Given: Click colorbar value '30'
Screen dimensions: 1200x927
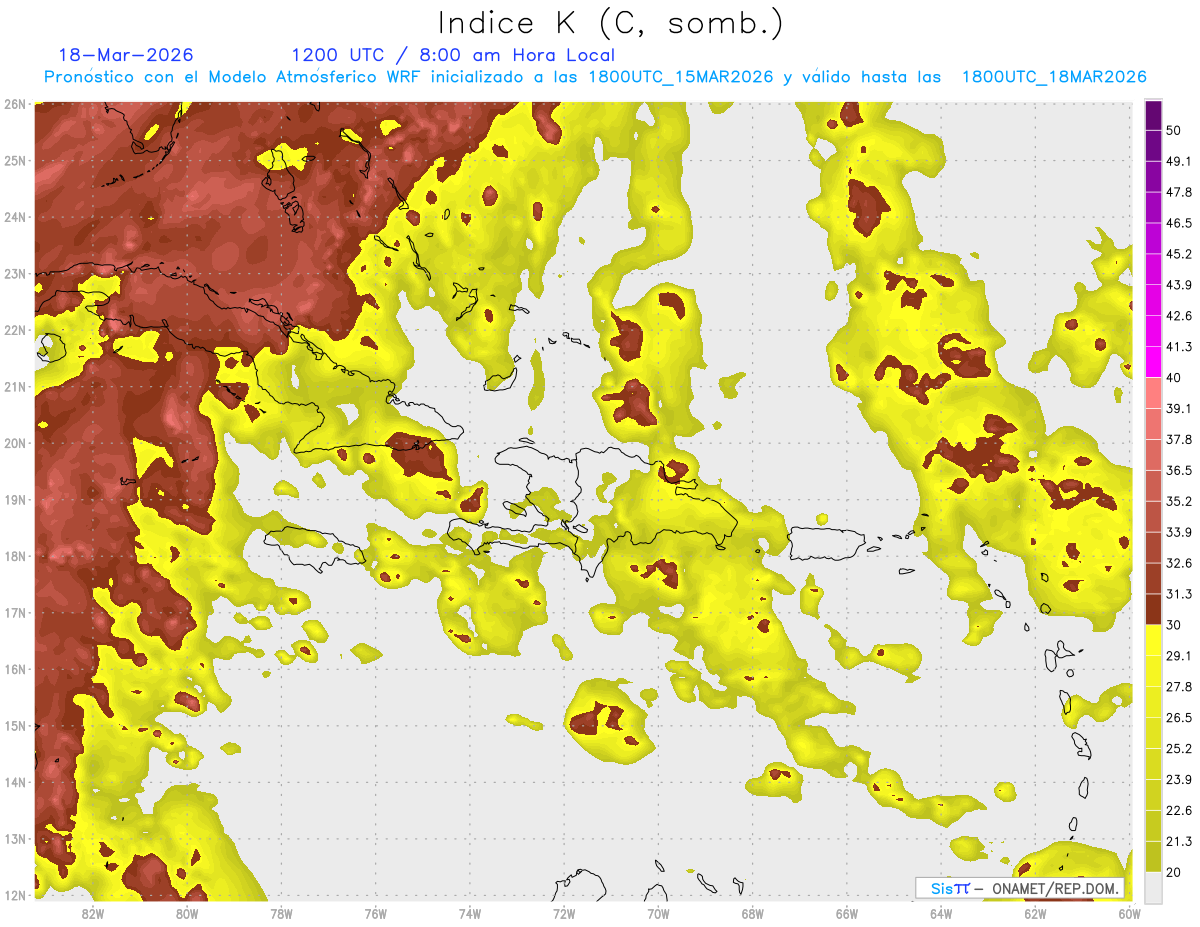Looking at the screenshot, I should pos(1175,625).
